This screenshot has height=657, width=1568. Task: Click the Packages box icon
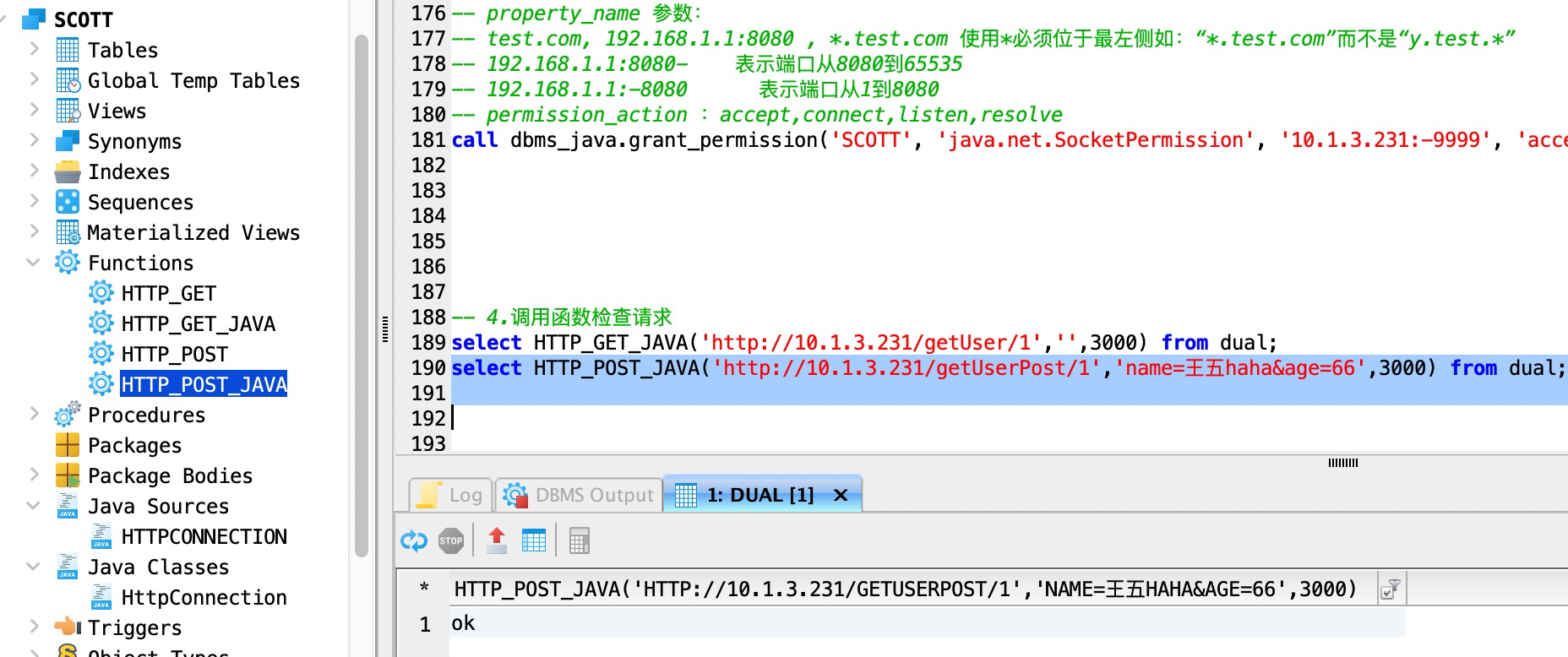click(x=68, y=445)
